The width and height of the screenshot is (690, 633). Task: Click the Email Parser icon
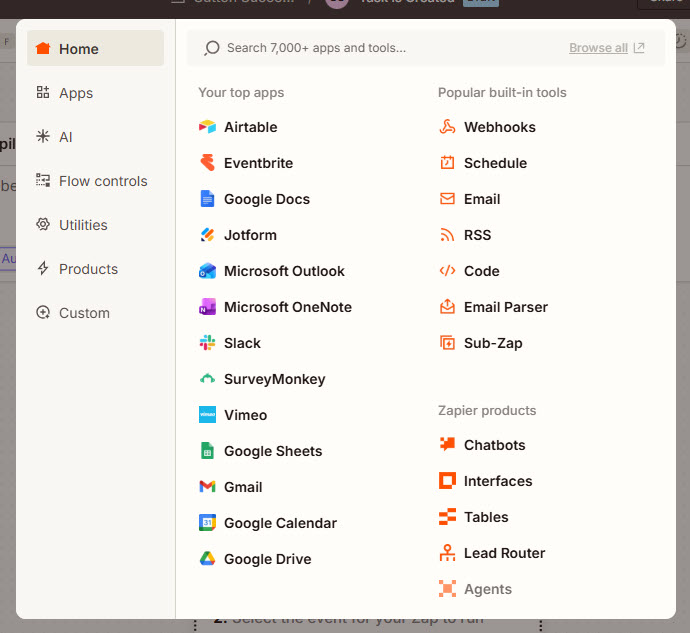point(447,307)
